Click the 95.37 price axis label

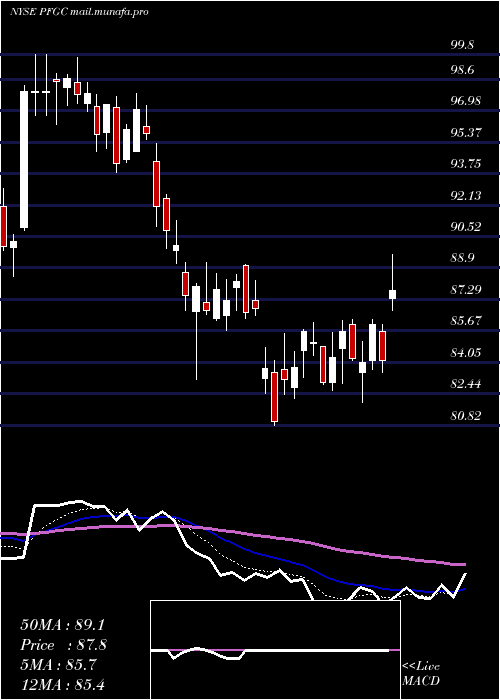(466, 133)
